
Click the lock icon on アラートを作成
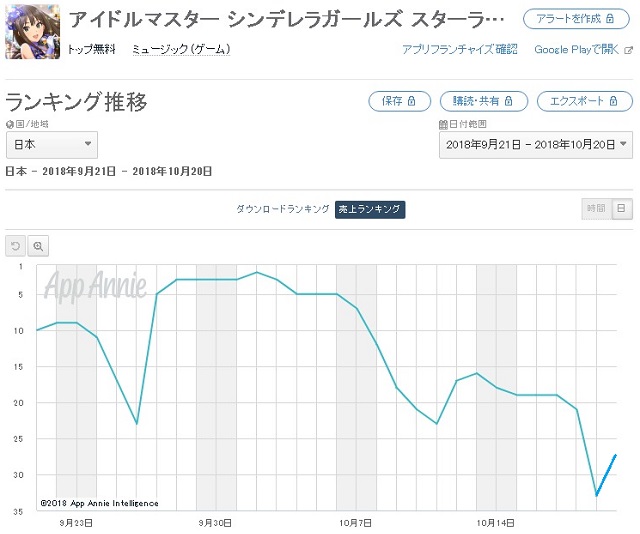pyautogui.click(x=610, y=19)
